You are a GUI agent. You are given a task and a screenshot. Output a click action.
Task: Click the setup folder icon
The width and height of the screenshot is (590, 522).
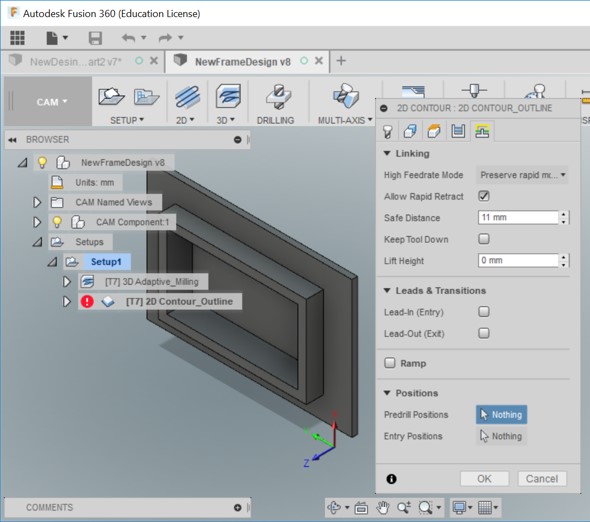pos(146,97)
